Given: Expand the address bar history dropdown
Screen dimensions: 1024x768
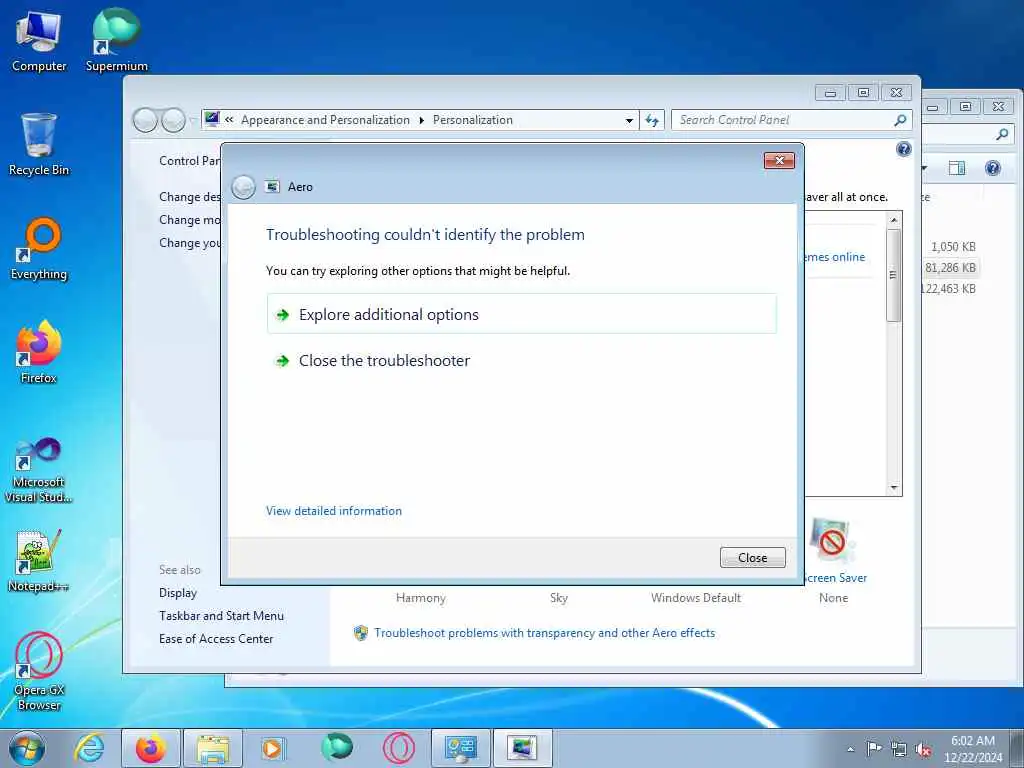Looking at the screenshot, I should [629, 120].
